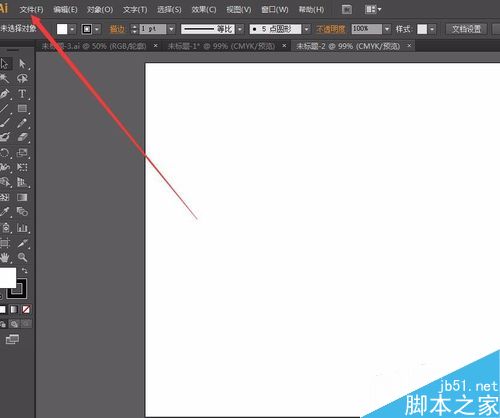Viewport: 500px width, 418px height.
Task: Open the 描边 stroke panel link
Action: coord(117,29)
